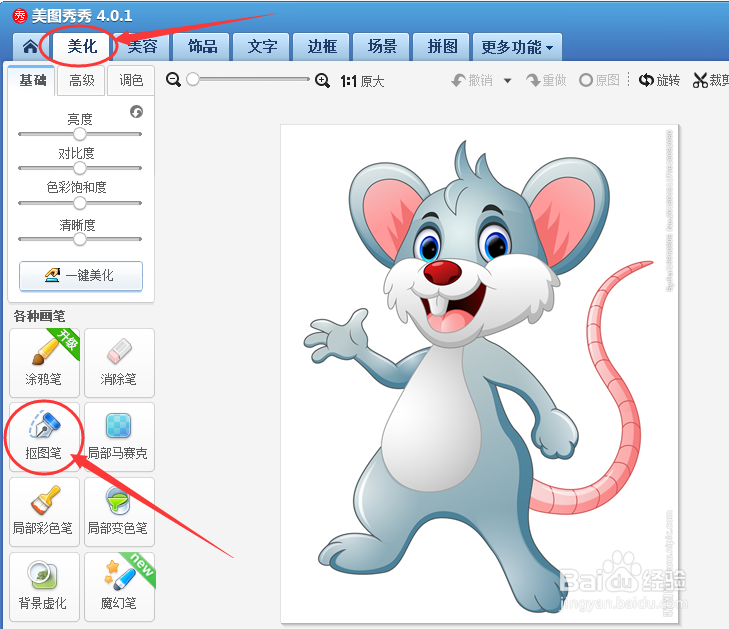Image resolution: width=729 pixels, height=629 pixels.
Task: Click the 美图秀秀 app logo icon
Action: point(20,16)
